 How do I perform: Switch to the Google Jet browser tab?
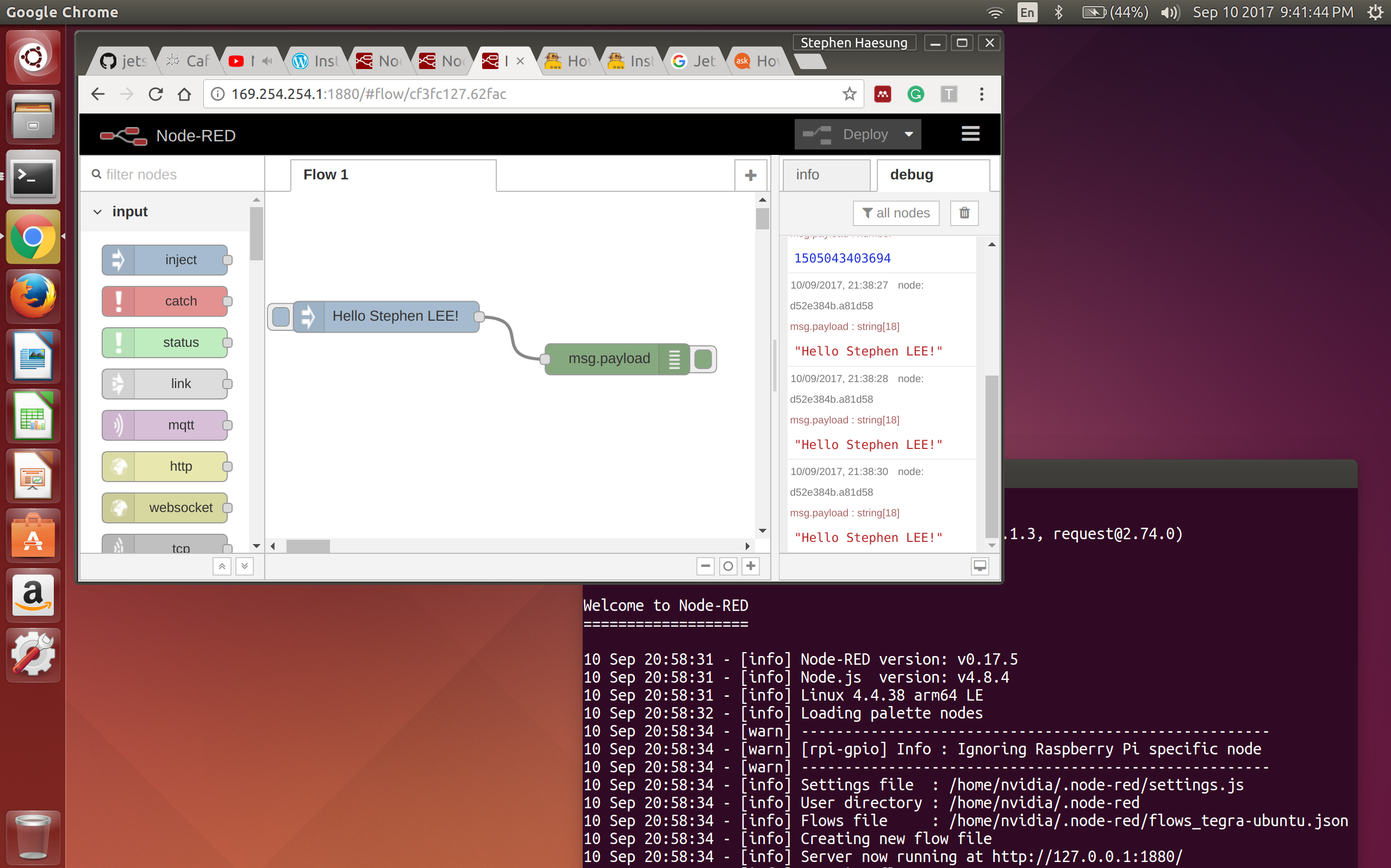[694, 61]
